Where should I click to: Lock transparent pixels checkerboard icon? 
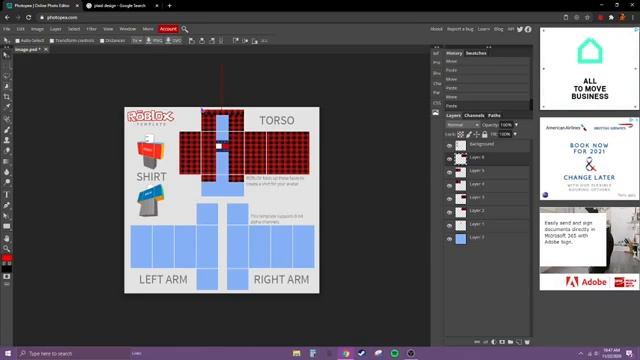(460, 134)
